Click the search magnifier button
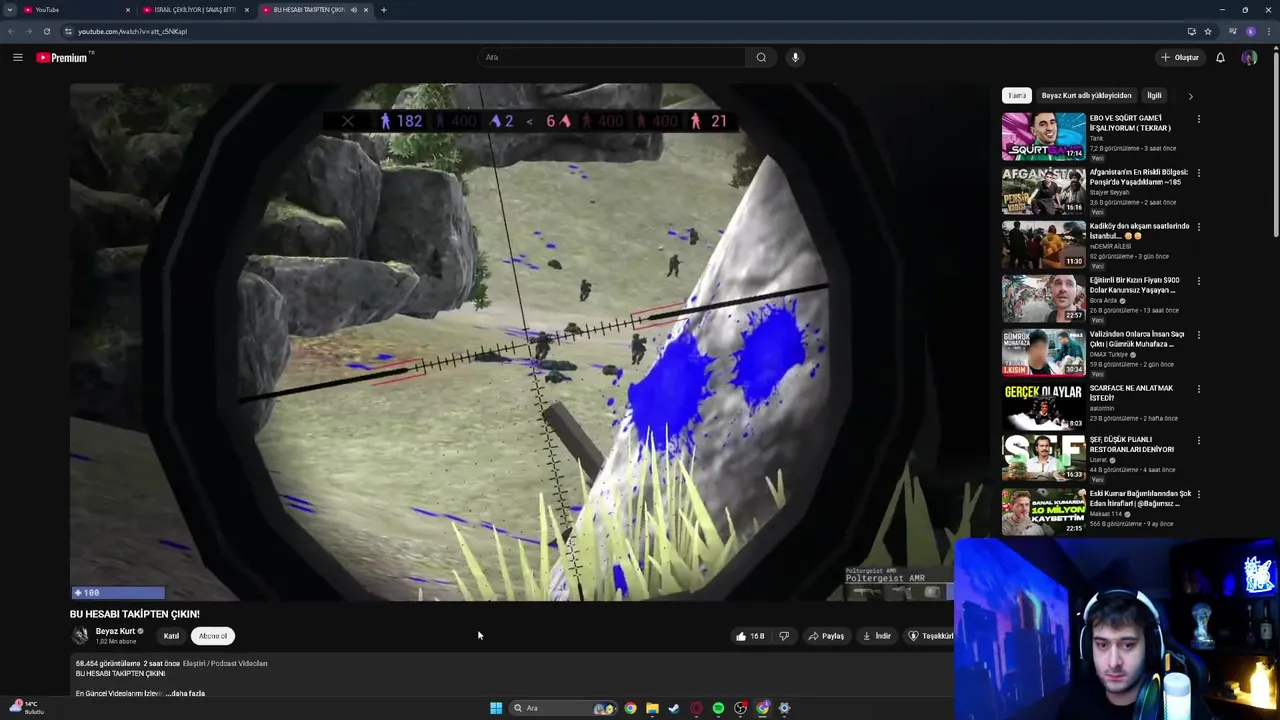 [x=761, y=57]
